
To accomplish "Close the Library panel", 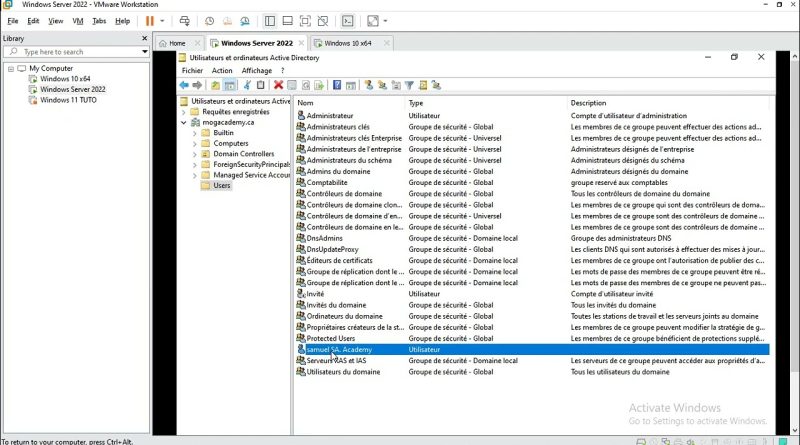I will tap(144, 38).
